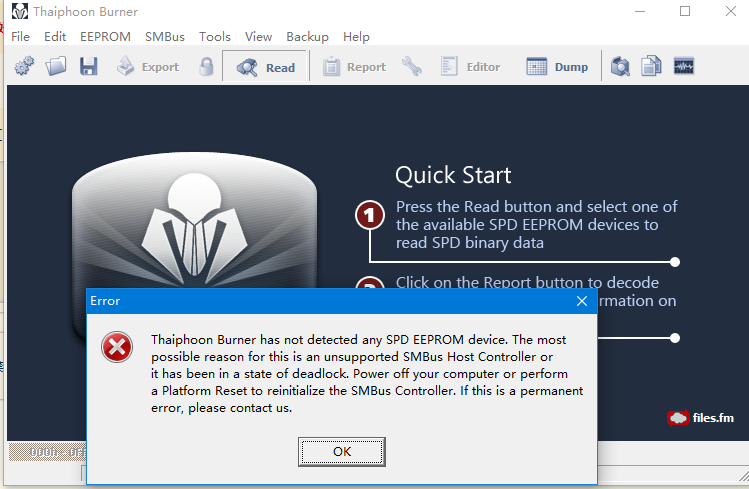Click the Quick Start heading text
Image resolution: width=749 pixels, height=489 pixels.
click(x=453, y=175)
